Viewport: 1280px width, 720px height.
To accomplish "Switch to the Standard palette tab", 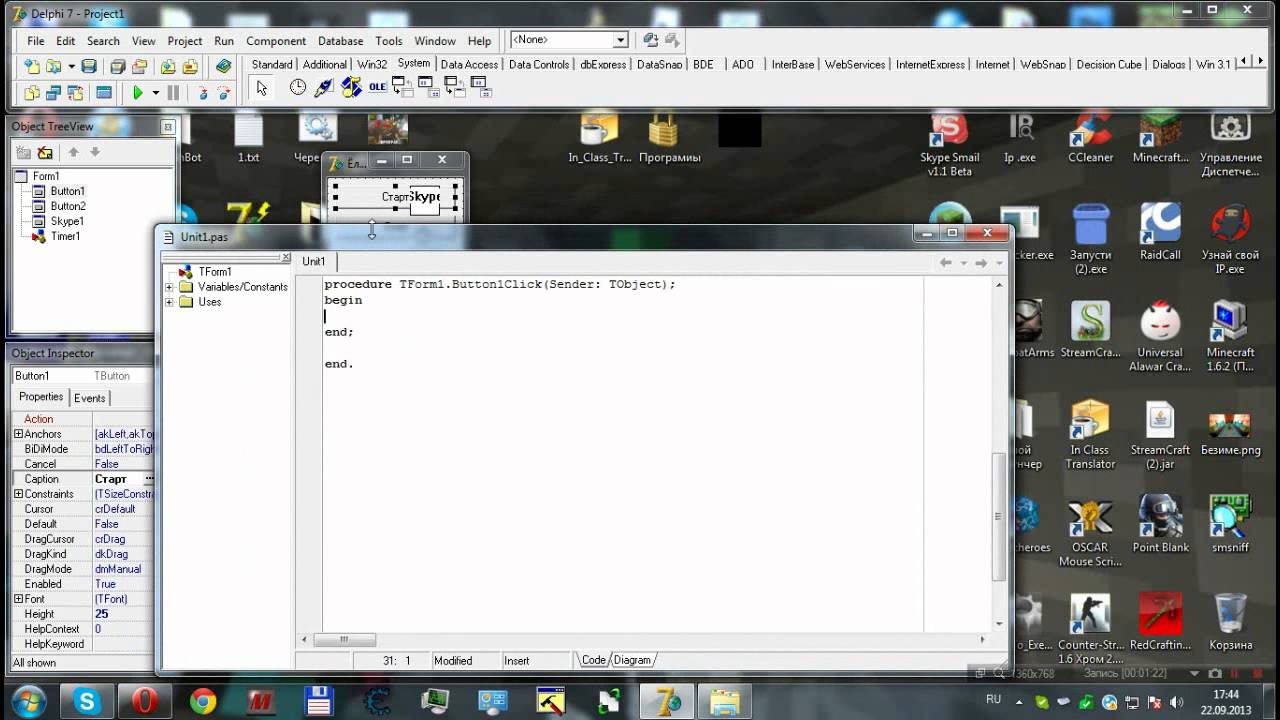I will (x=272, y=64).
